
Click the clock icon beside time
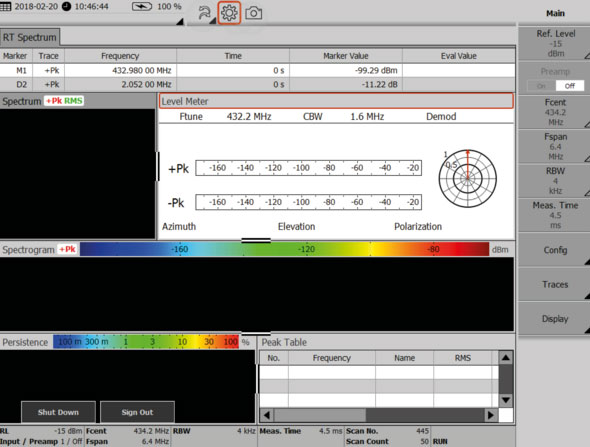[x=67, y=6]
